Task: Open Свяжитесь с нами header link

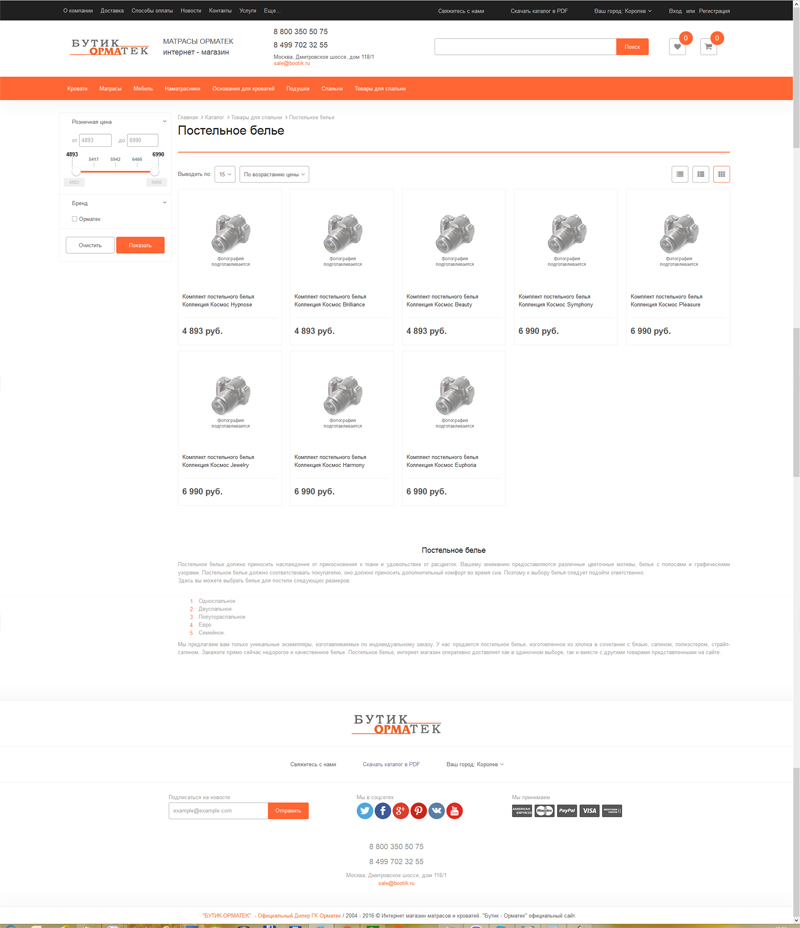Action: (461, 11)
